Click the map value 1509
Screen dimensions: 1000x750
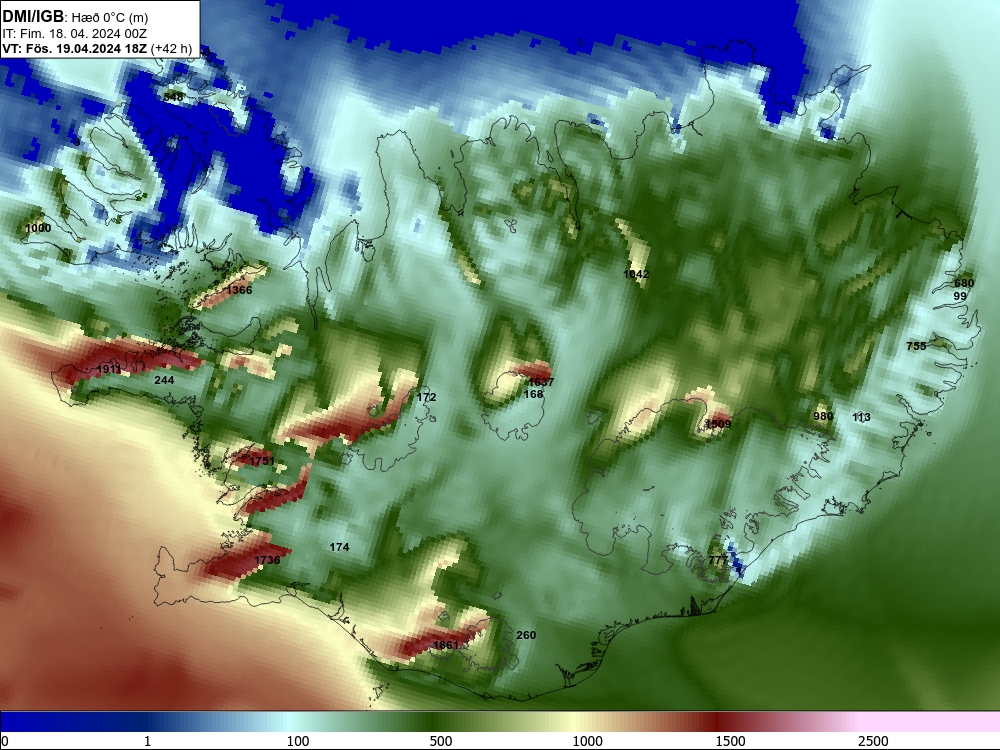pyautogui.click(x=718, y=424)
